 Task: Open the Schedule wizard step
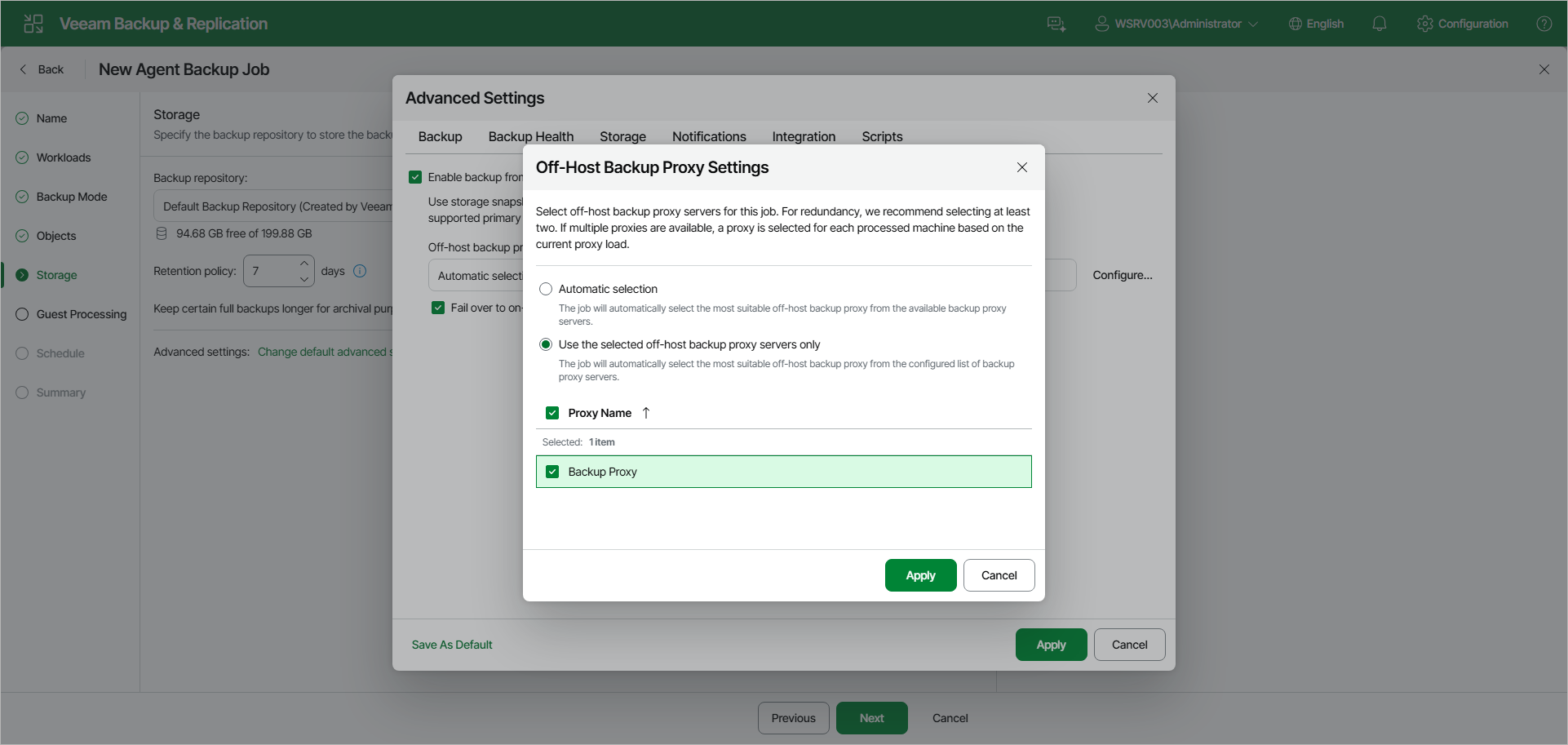[x=60, y=353]
